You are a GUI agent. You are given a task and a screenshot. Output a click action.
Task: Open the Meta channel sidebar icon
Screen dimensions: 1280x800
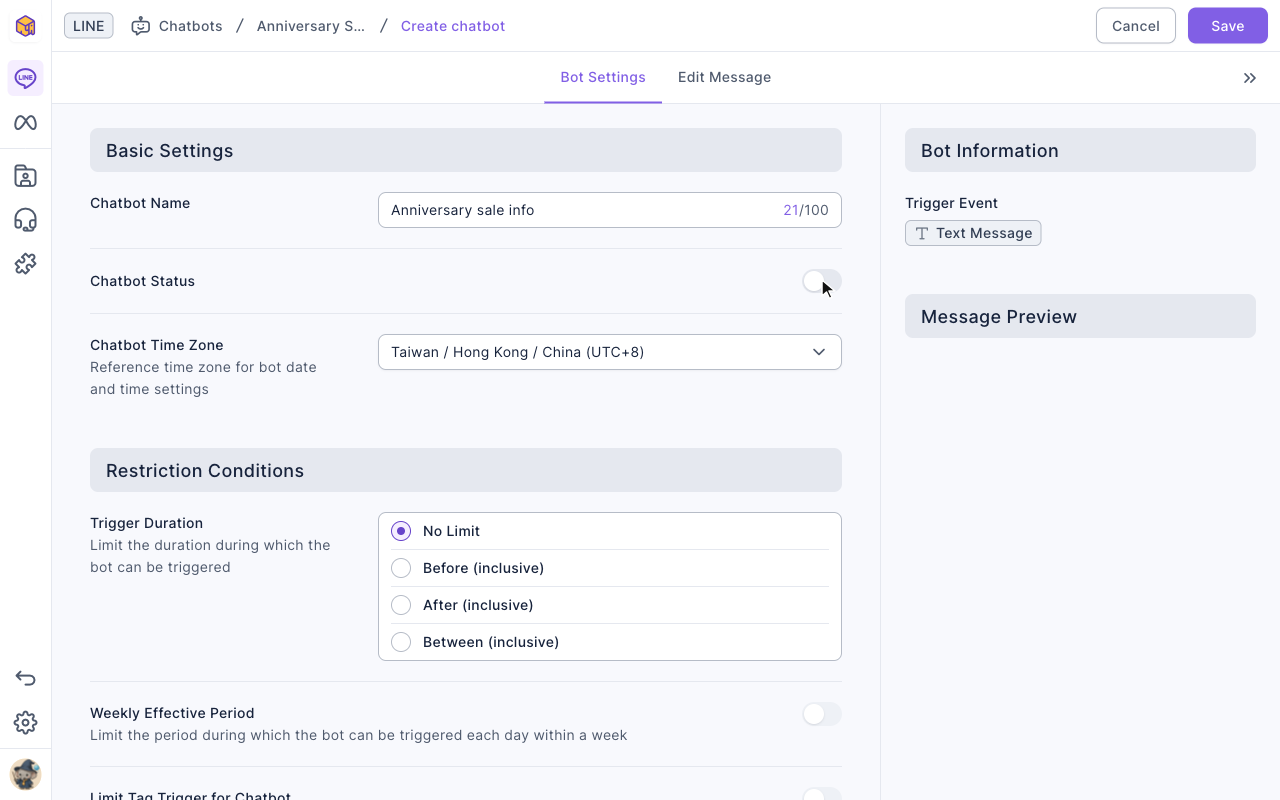click(26, 123)
